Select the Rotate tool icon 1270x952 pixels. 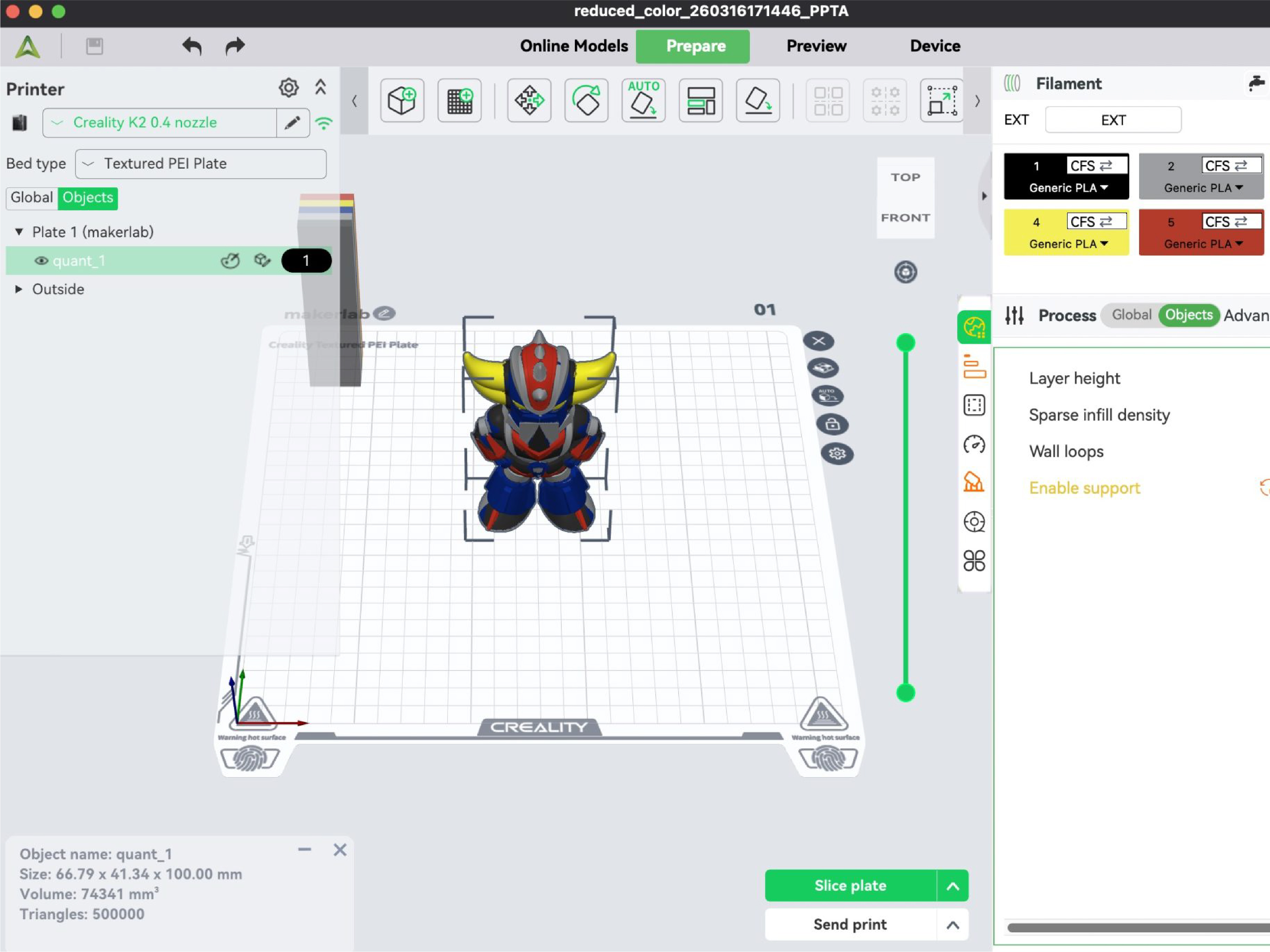[586, 101]
